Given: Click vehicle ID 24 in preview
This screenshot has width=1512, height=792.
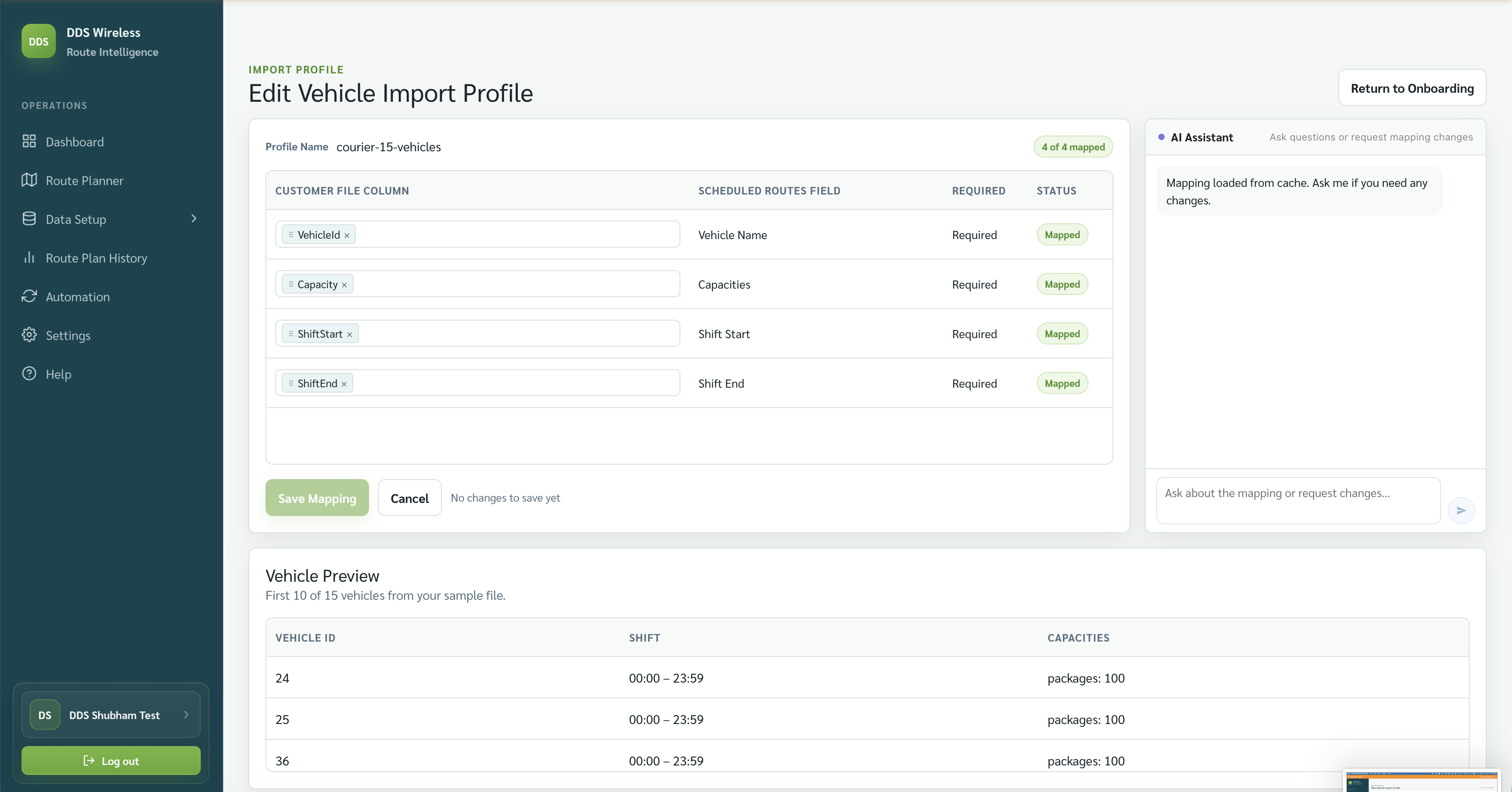Looking at the screenshot, I should point(282,678).
